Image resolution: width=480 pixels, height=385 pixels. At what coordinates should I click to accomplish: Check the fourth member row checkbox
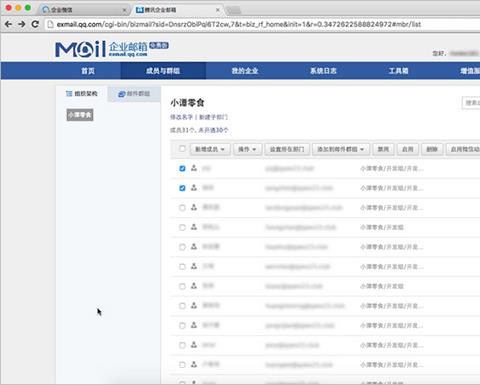tap(182, 227)
